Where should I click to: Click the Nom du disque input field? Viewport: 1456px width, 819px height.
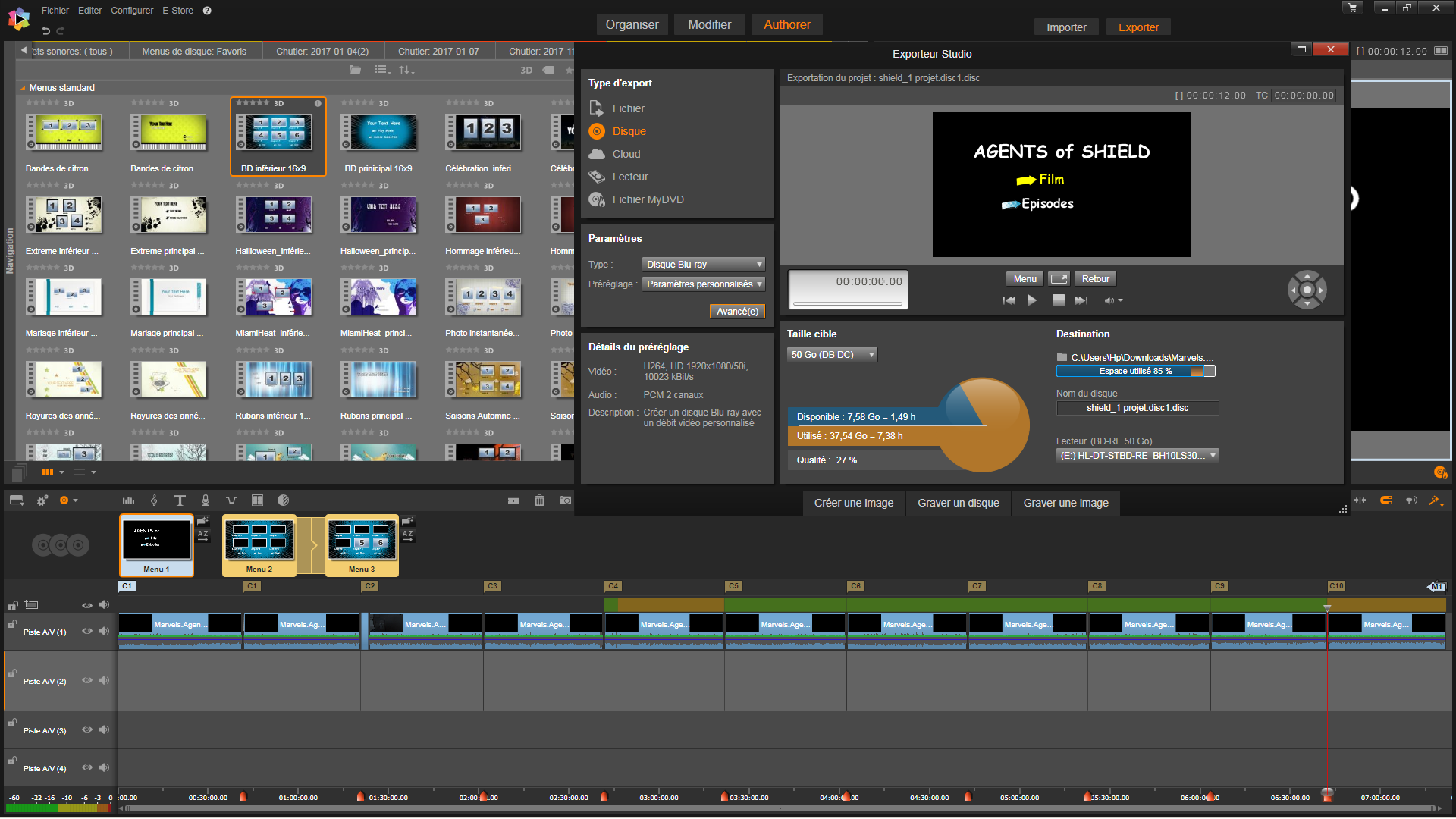pos(1137,408)
